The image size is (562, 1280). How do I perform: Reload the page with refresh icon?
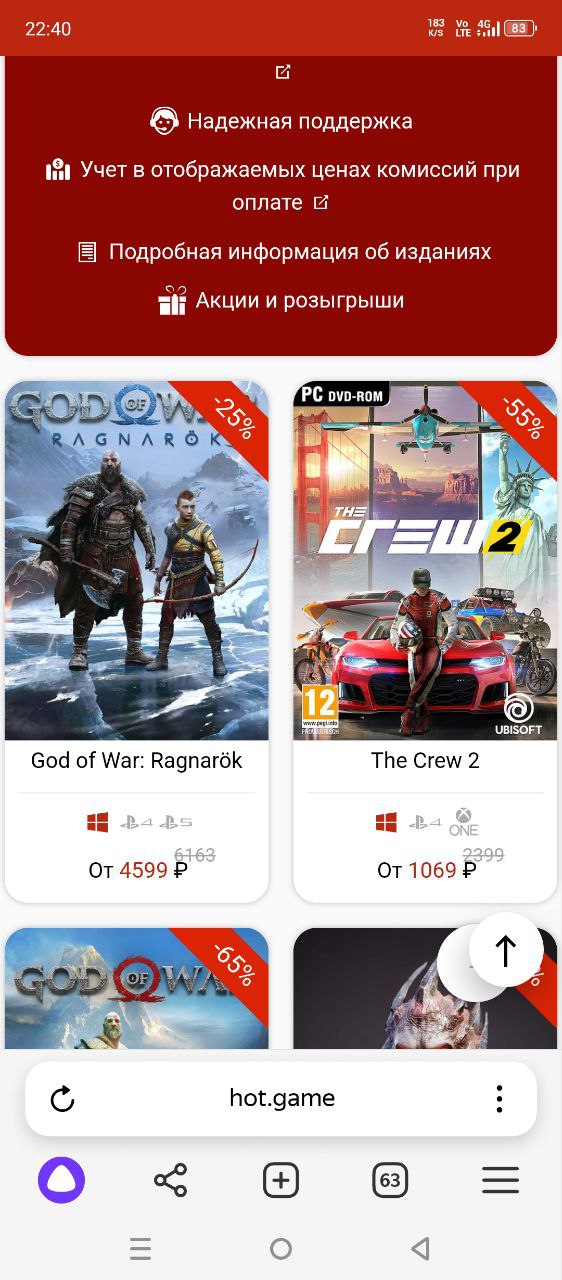point(62,1099)
